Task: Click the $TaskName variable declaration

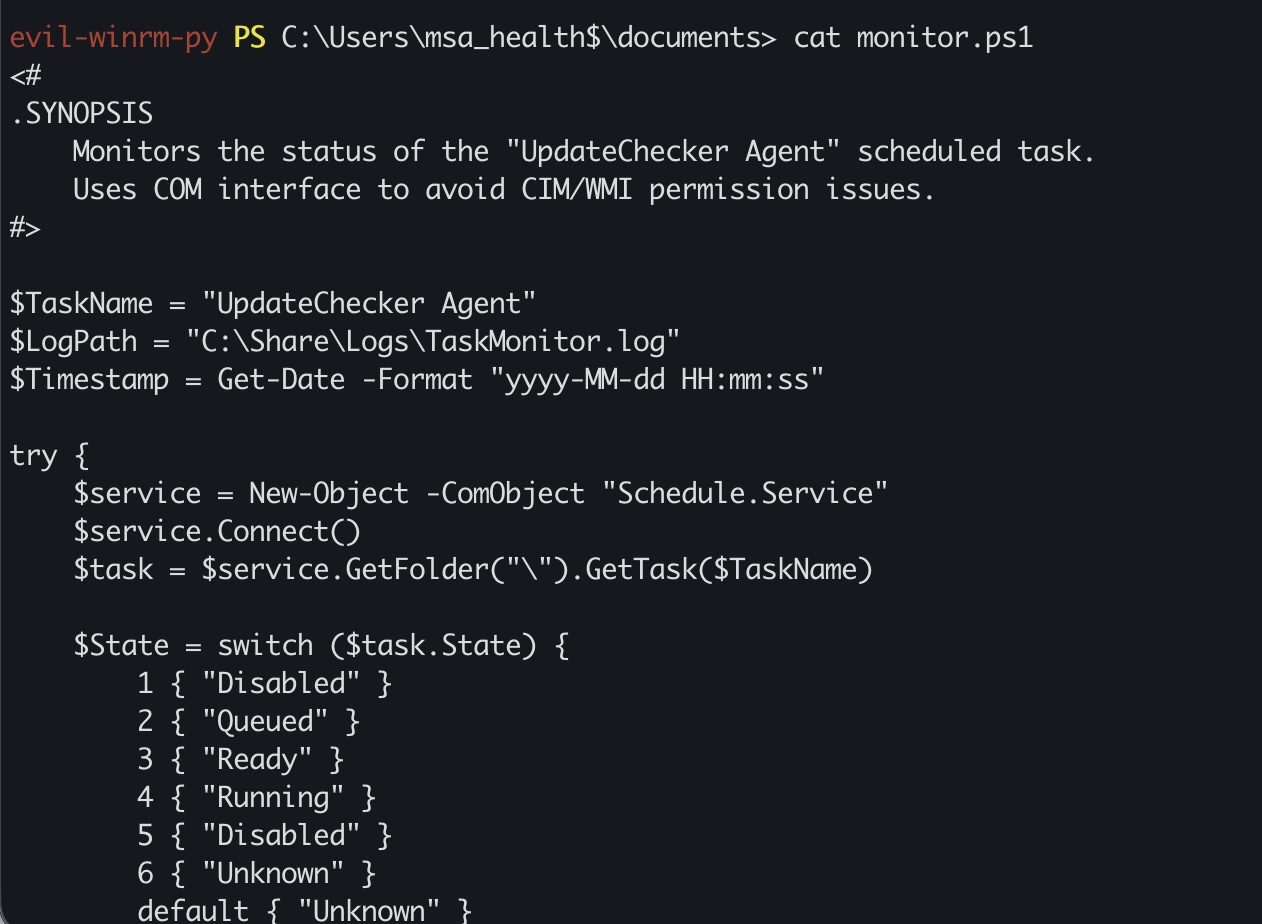Action: tap(273, 303)
